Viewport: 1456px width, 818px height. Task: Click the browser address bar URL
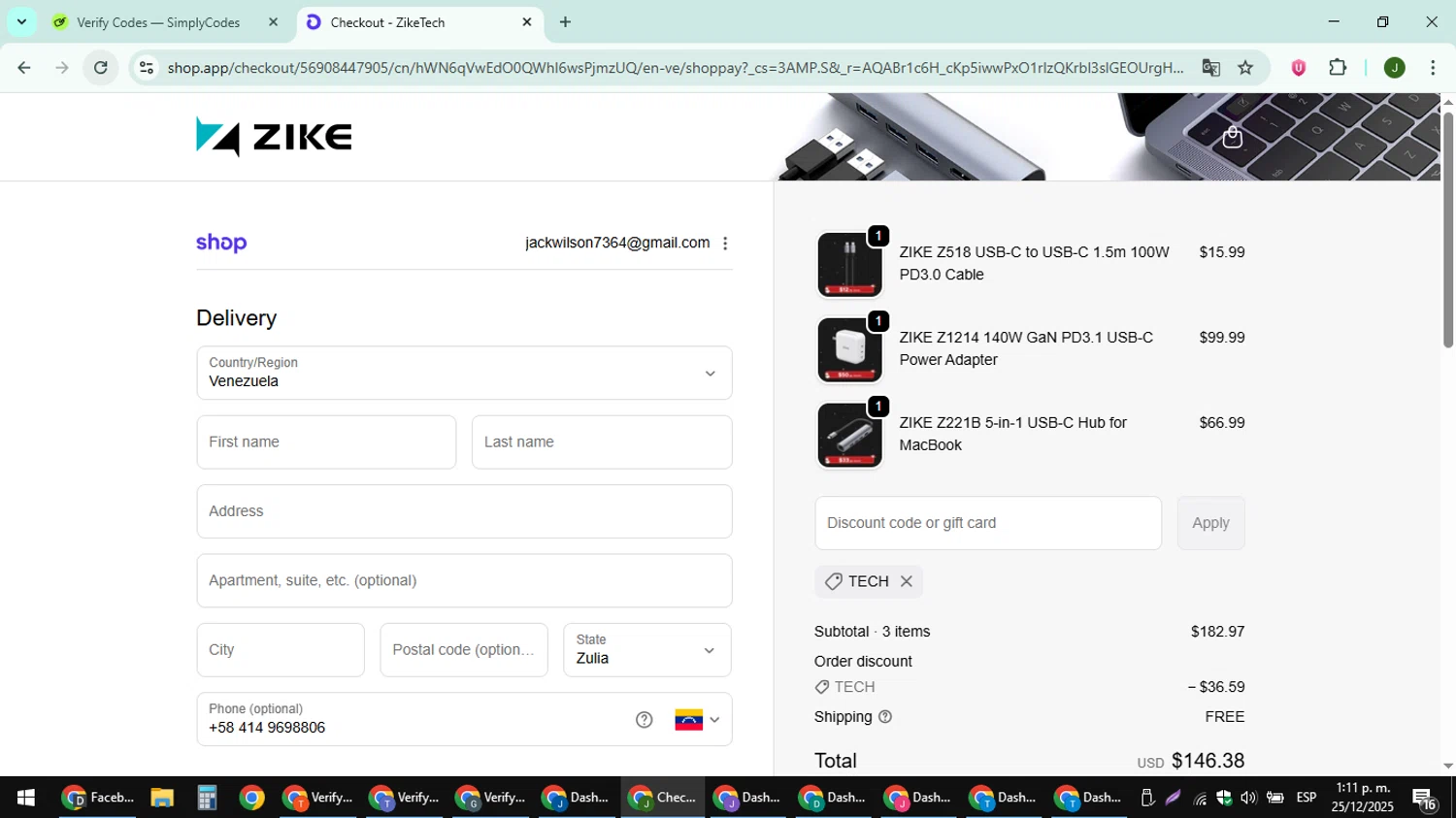[x=675, y=68]
